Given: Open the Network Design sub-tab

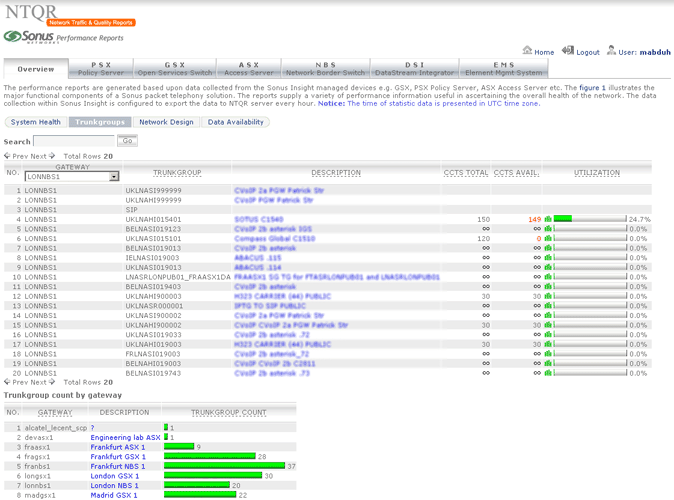Looking at the screenshot, I should coord(166,122).
